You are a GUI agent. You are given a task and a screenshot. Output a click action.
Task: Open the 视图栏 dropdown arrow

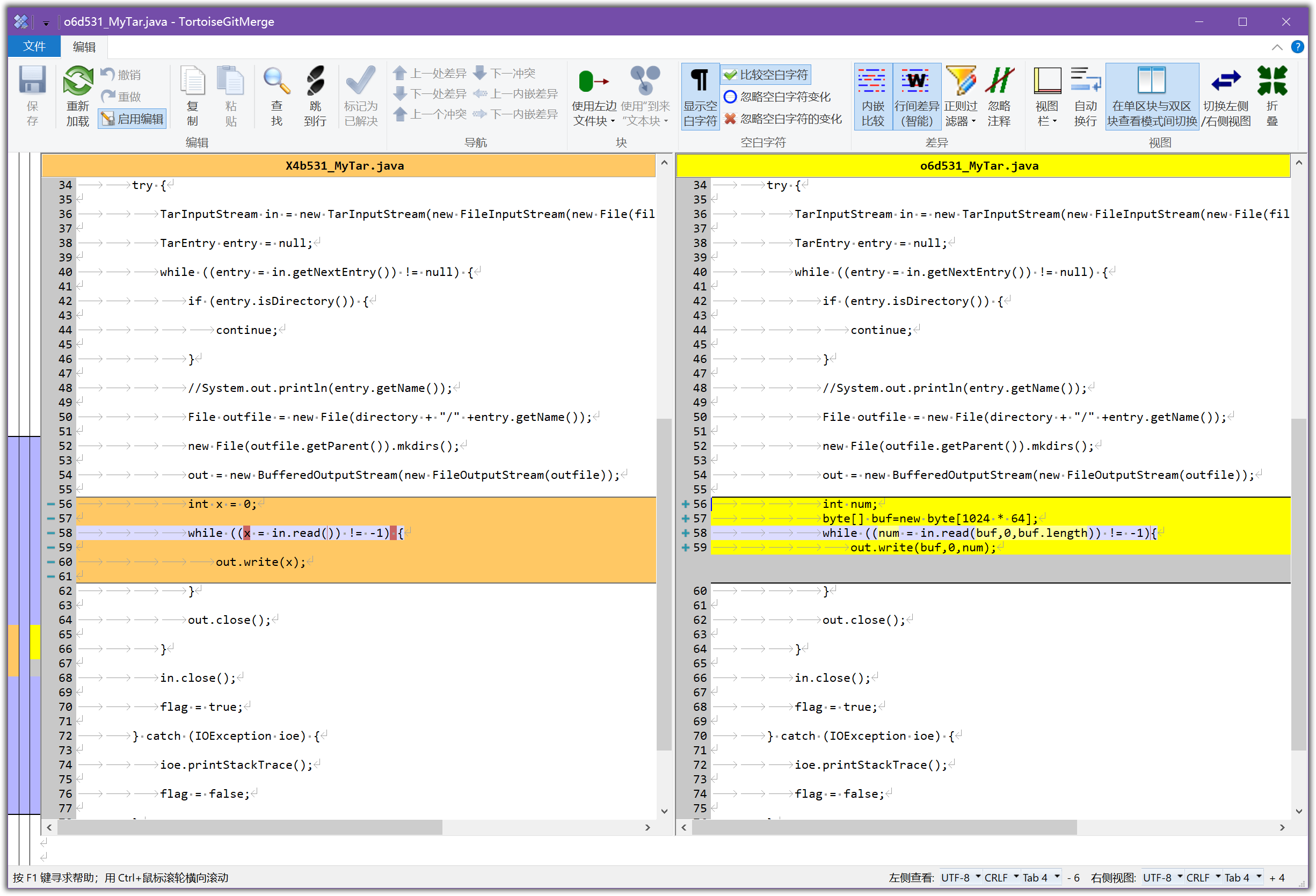coord(1055,121)
